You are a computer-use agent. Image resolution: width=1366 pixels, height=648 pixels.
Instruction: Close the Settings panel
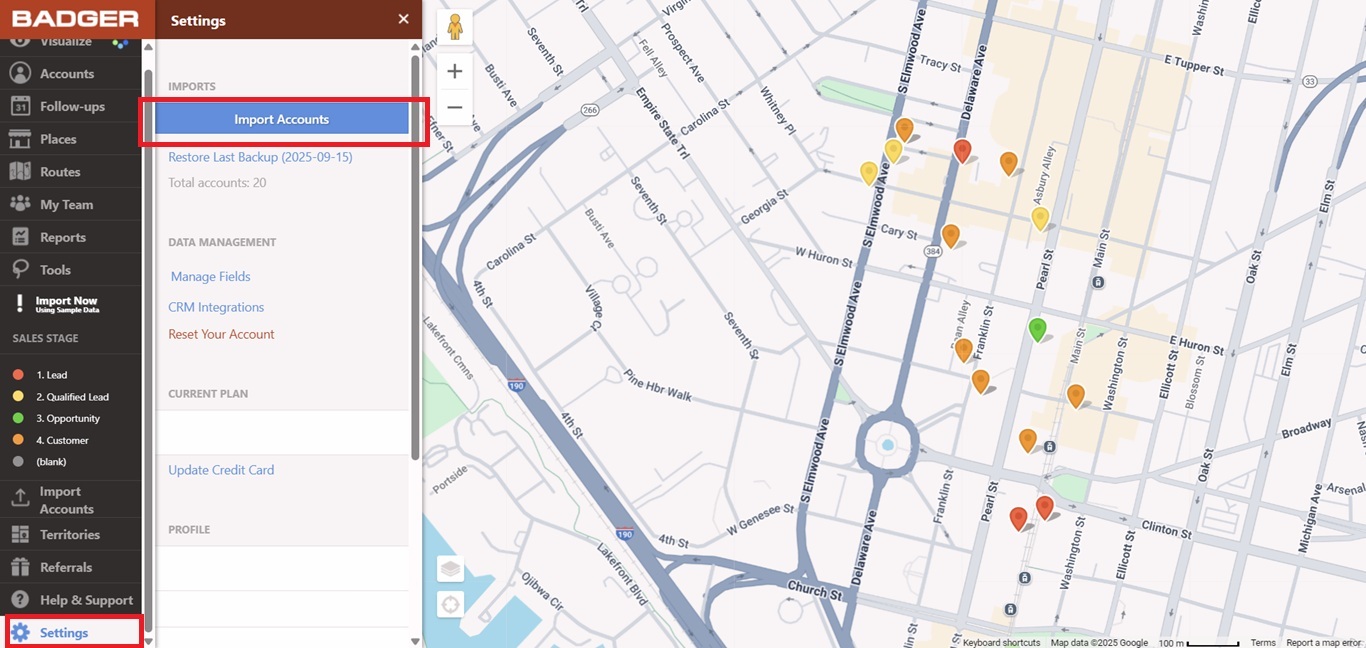tap(403, 19)
